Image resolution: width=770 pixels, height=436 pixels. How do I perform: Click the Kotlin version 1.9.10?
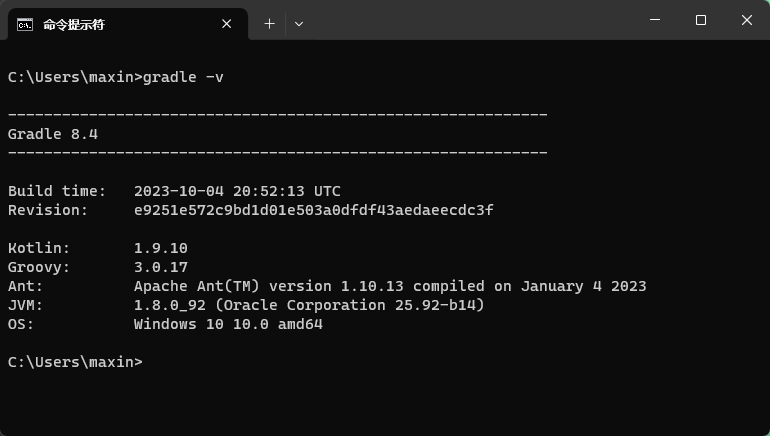(161, 248)
